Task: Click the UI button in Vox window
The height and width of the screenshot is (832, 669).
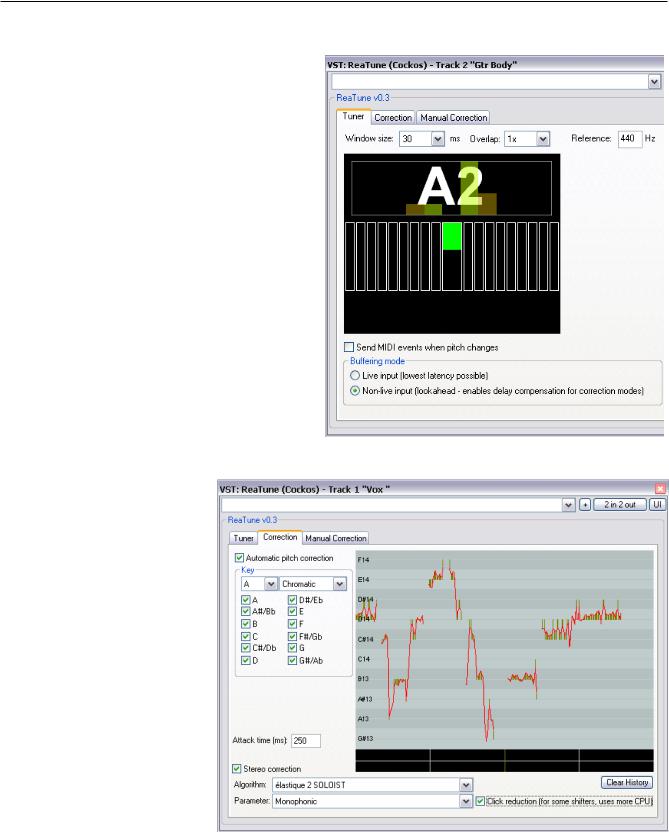Action: click(657, 505)
